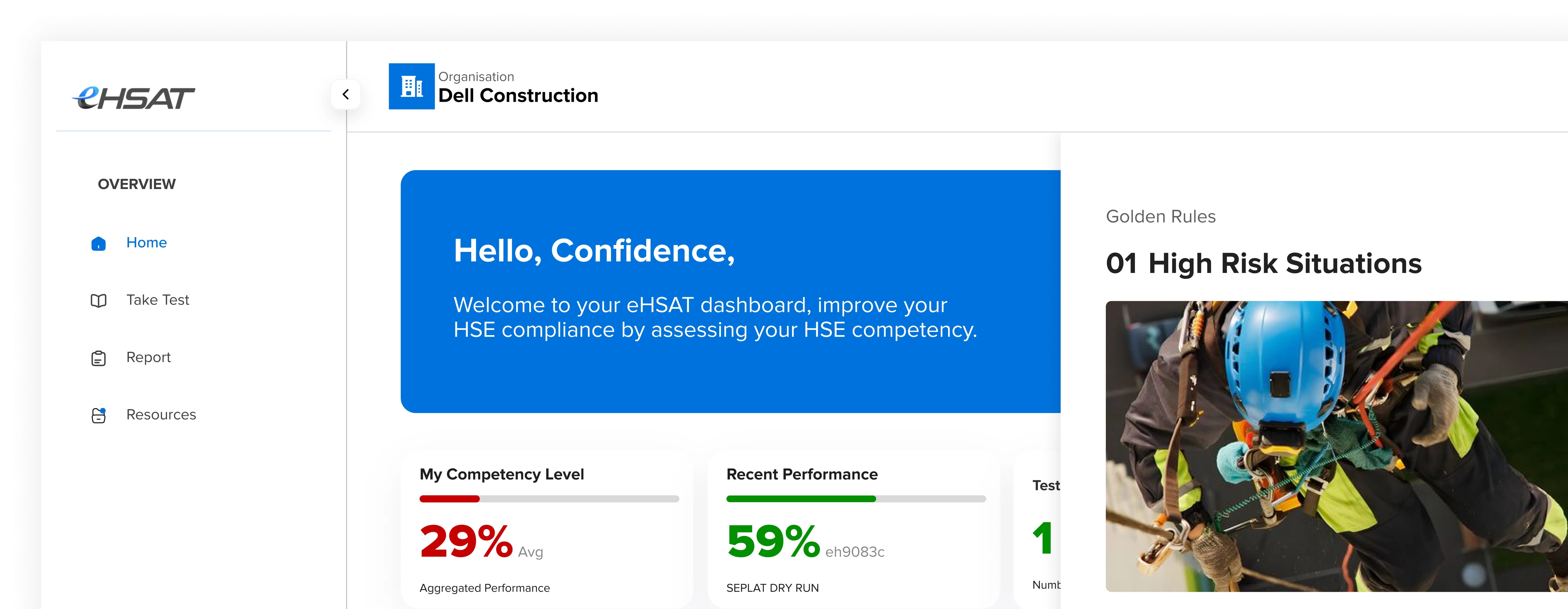This screenshot has width=1568, height=609.
Task: Open the Resources section
Action: tap(161, 415)
